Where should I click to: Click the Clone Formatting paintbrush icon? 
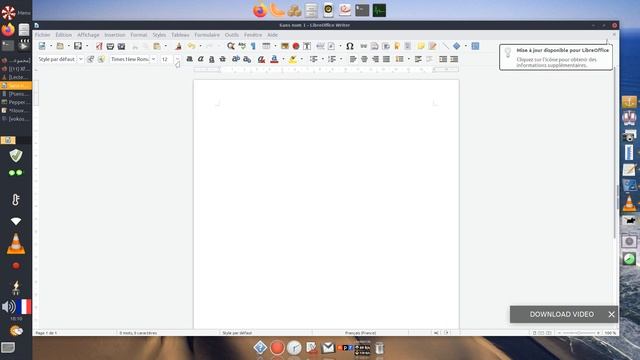[178, 46]
